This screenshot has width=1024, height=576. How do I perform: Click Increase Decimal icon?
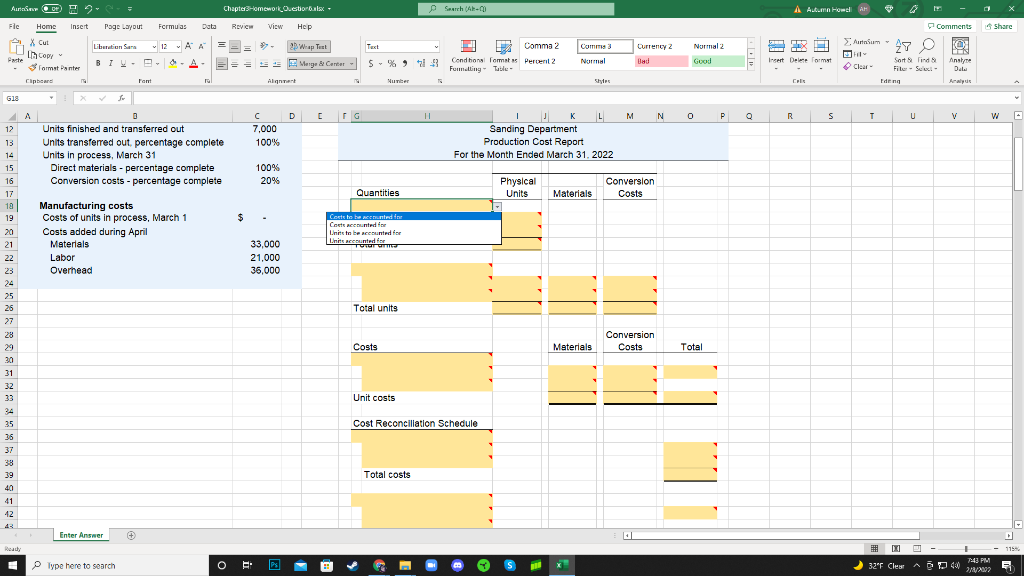coord(421,63)
